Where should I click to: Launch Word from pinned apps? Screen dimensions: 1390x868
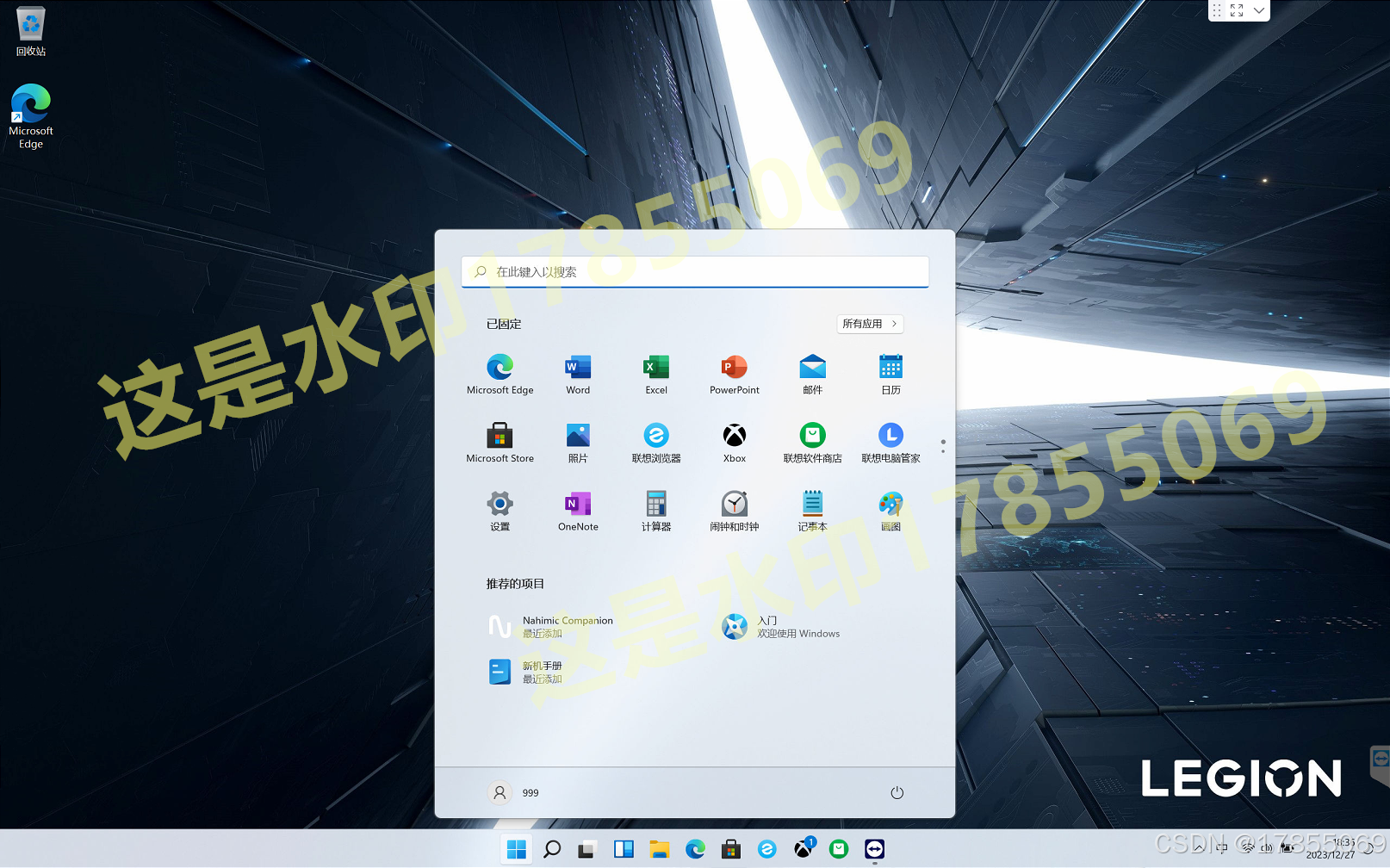(x=578, y=374)
